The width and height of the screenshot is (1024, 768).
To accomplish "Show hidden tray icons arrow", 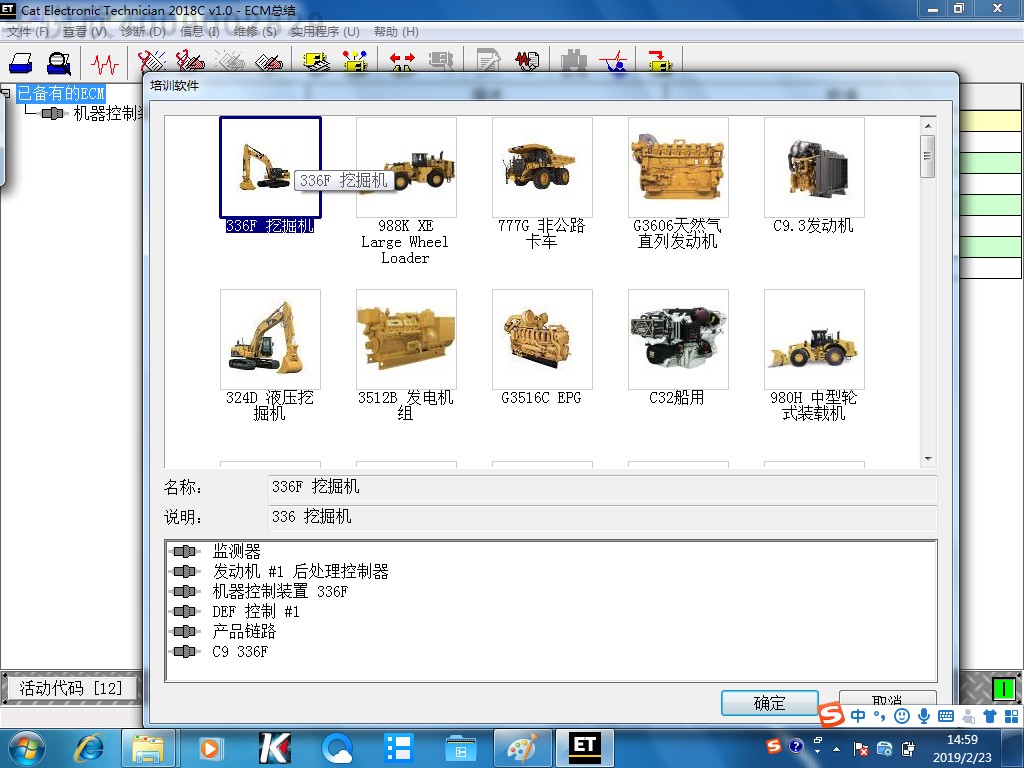I will 837,748.
